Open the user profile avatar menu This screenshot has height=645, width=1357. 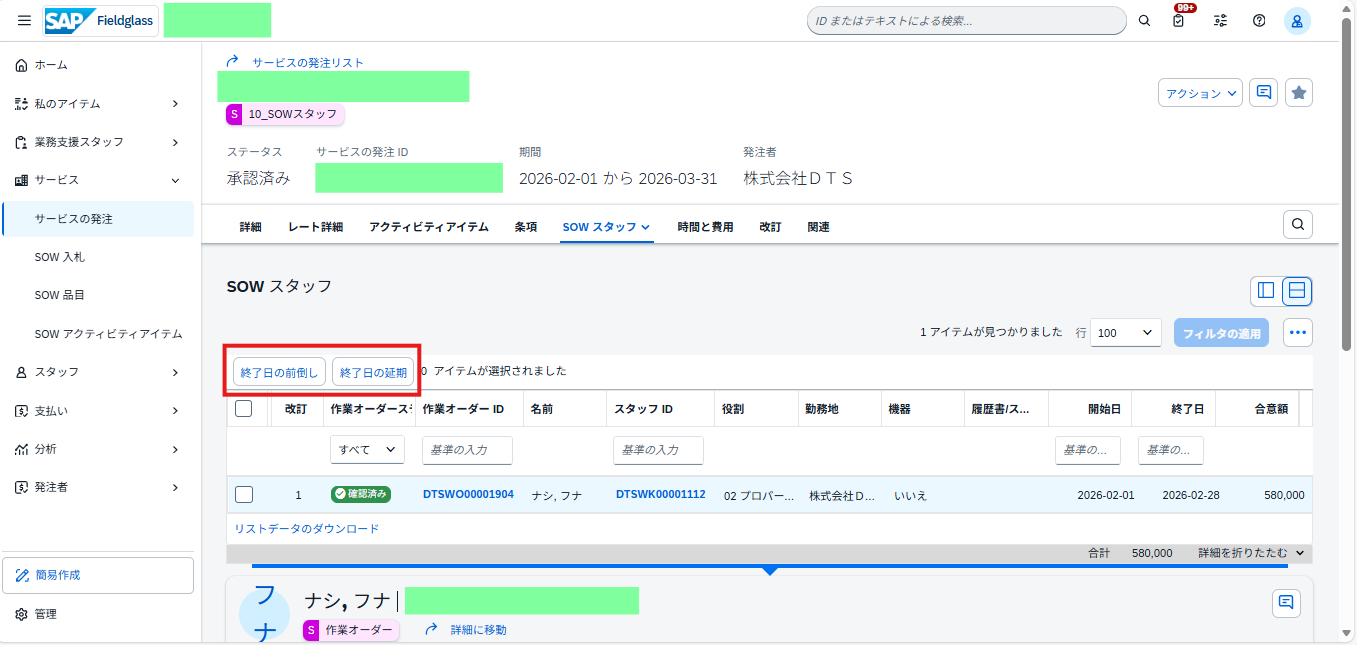pyautogui.click(x=1297, y=21)
